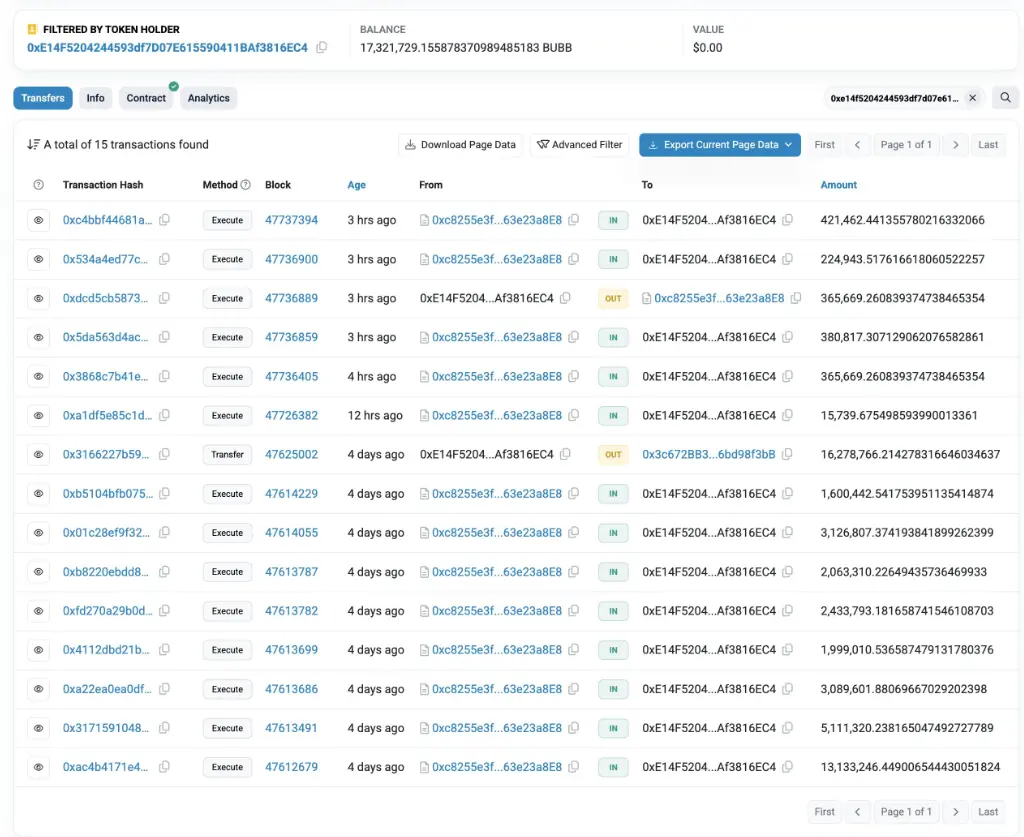The height and width of the screenshot is (837, 1024).
Task: Click the top next-page chevron
Action: pyautogui.click(x=956, y=145)
